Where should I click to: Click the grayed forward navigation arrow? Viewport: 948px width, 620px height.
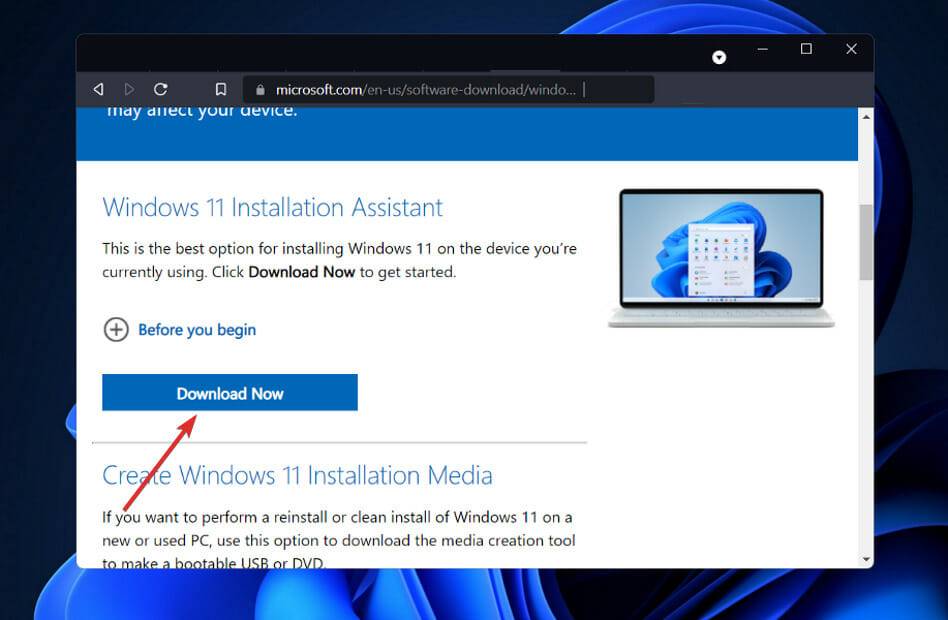(x=129, y=89)
